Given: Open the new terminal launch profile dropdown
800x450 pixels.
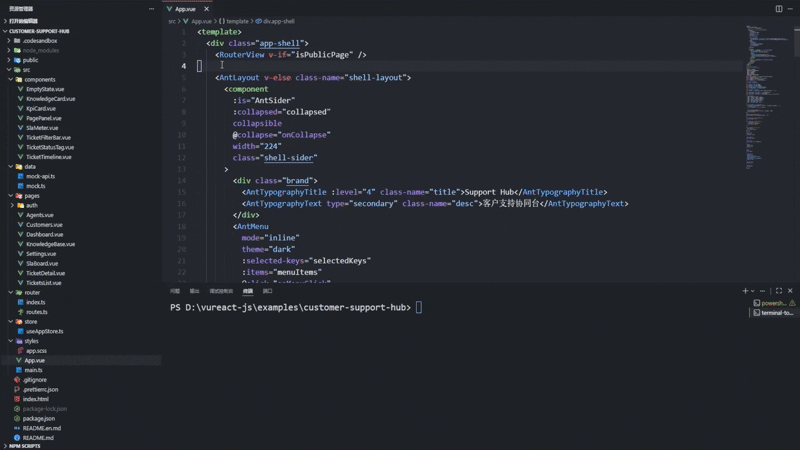Looking at the screenshot, I should pyautogui.click(x=753, y=291).
